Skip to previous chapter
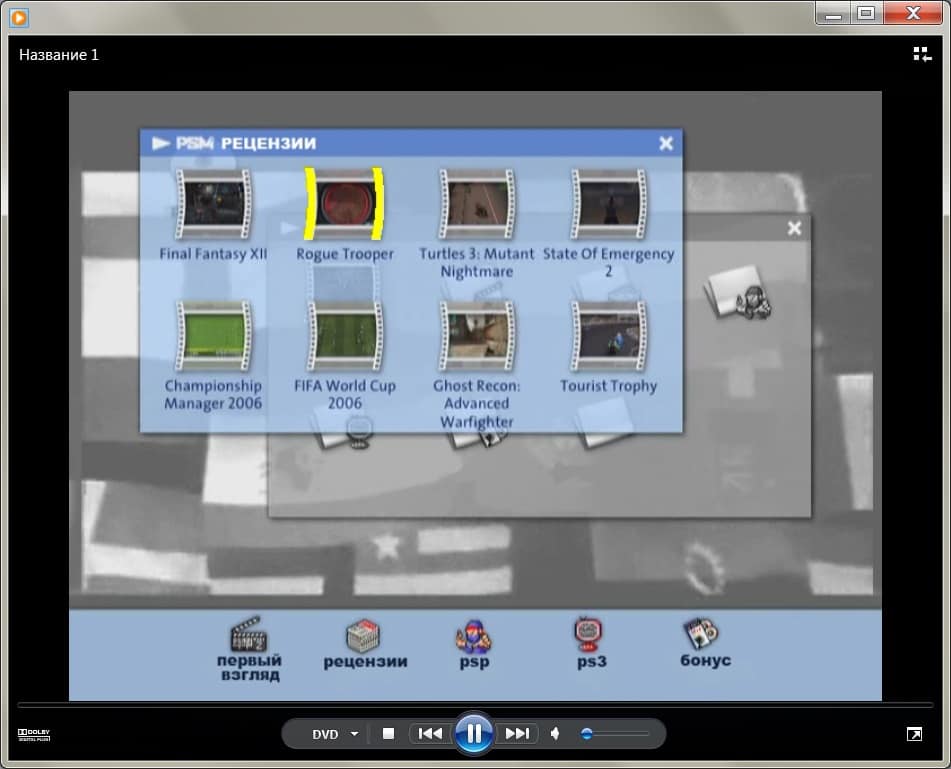951x769 pixels. [x=431, y=734]
